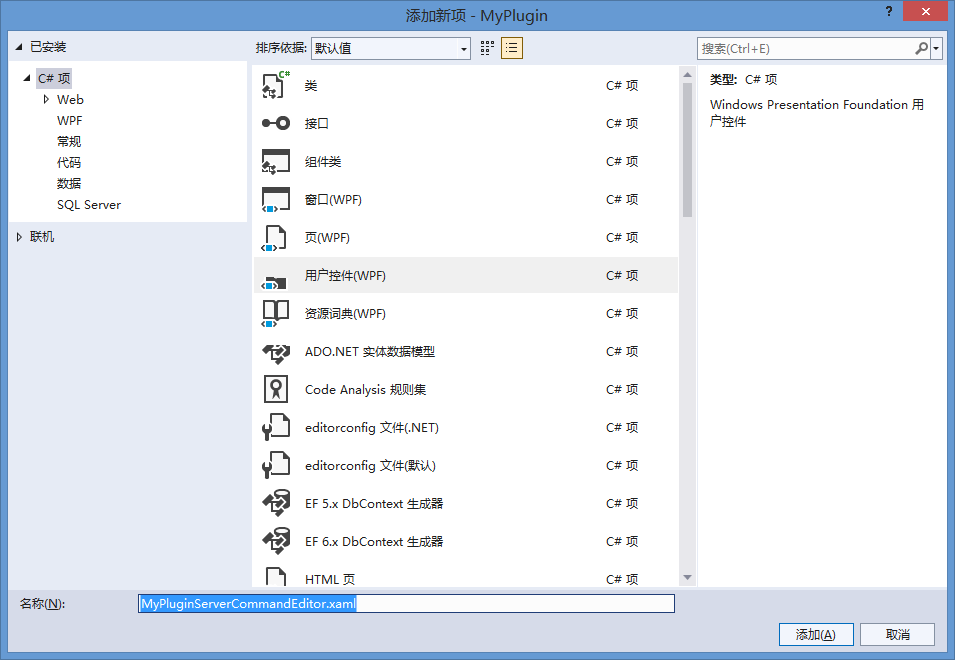Select the 类 (Class) template icon
The height and width of the screenshot is (660, 955).
tap(276, 85)
